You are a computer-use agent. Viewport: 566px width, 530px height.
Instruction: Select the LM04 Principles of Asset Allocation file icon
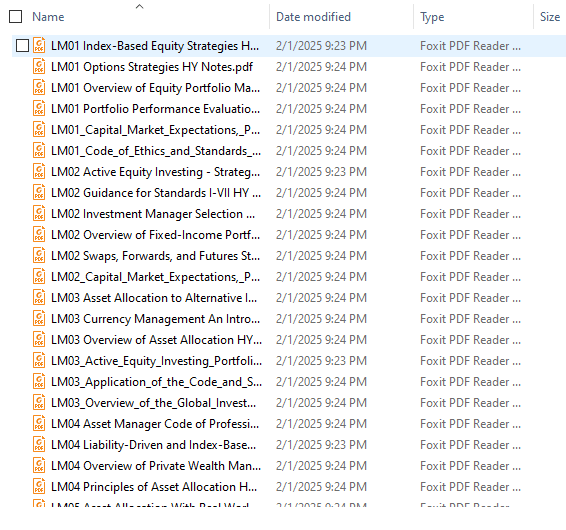tap(39, 487)
